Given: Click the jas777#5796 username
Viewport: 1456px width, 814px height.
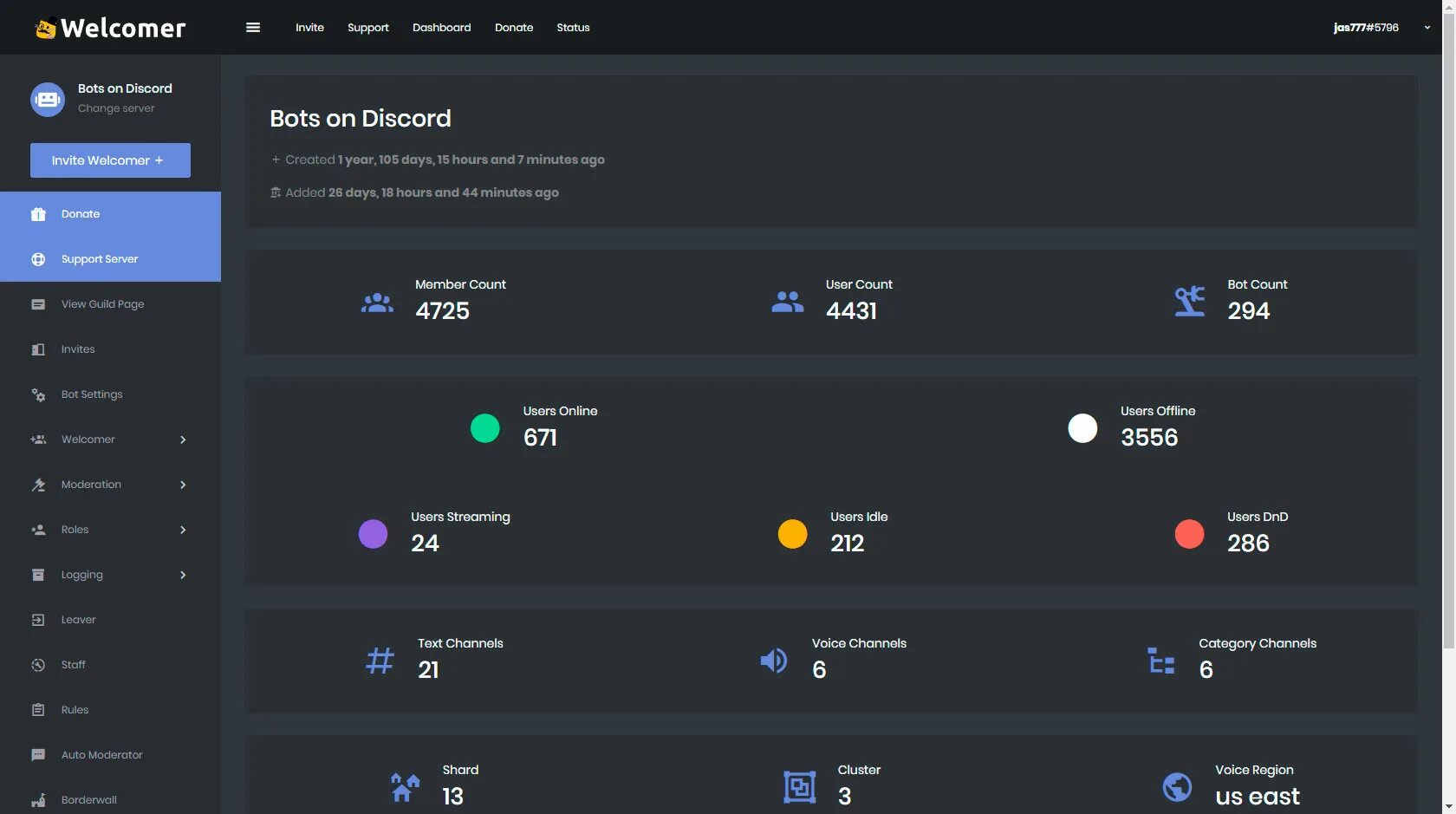Looking at the screenshot, I should 1366,28.
